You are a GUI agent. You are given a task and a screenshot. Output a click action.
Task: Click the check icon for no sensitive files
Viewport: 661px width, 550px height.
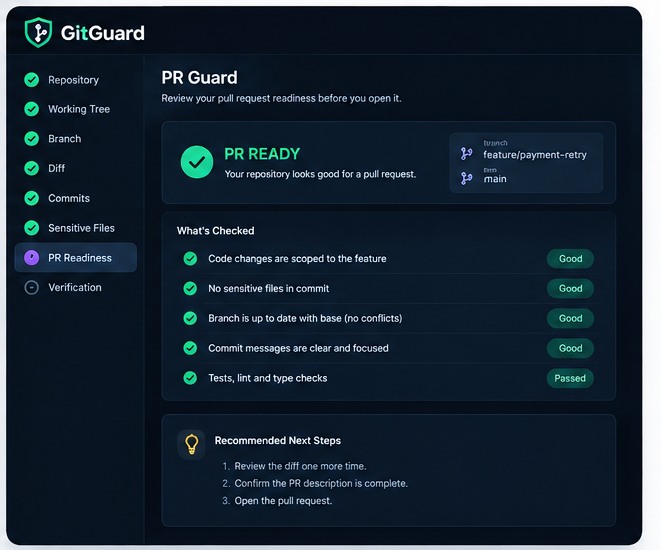click(x=190, y=288)
